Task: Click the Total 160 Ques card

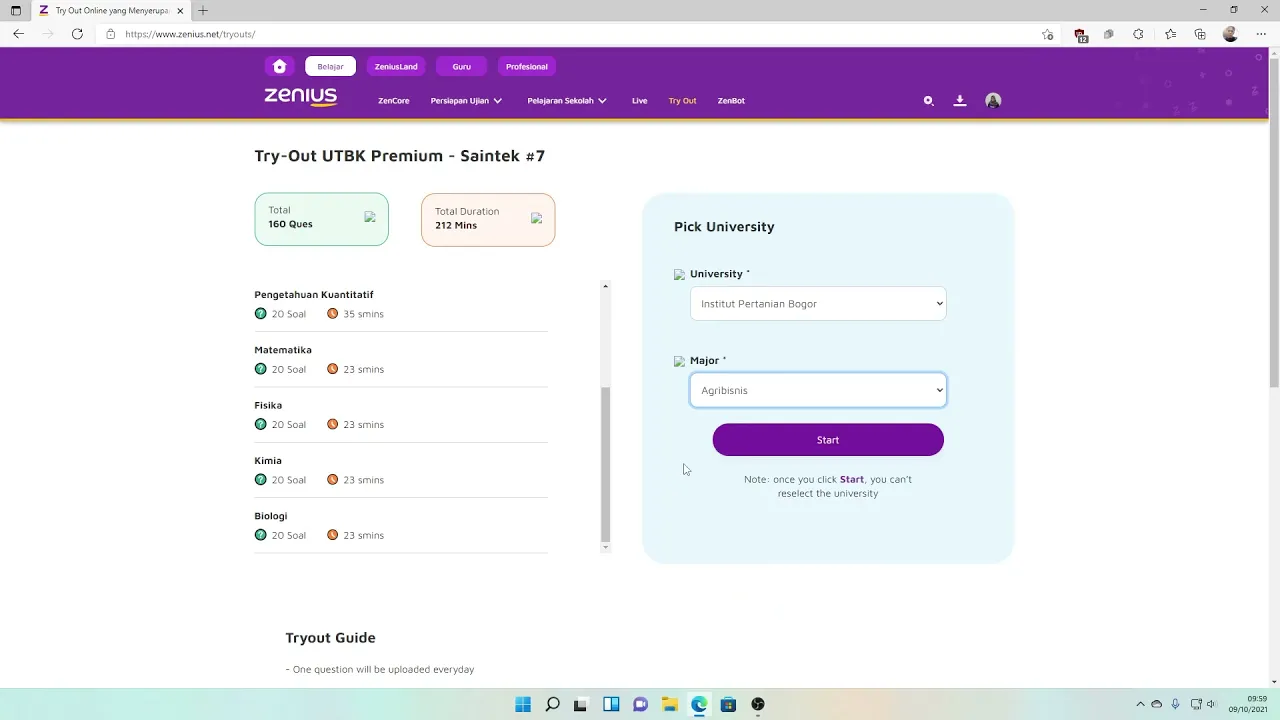Action: [321, 219]
